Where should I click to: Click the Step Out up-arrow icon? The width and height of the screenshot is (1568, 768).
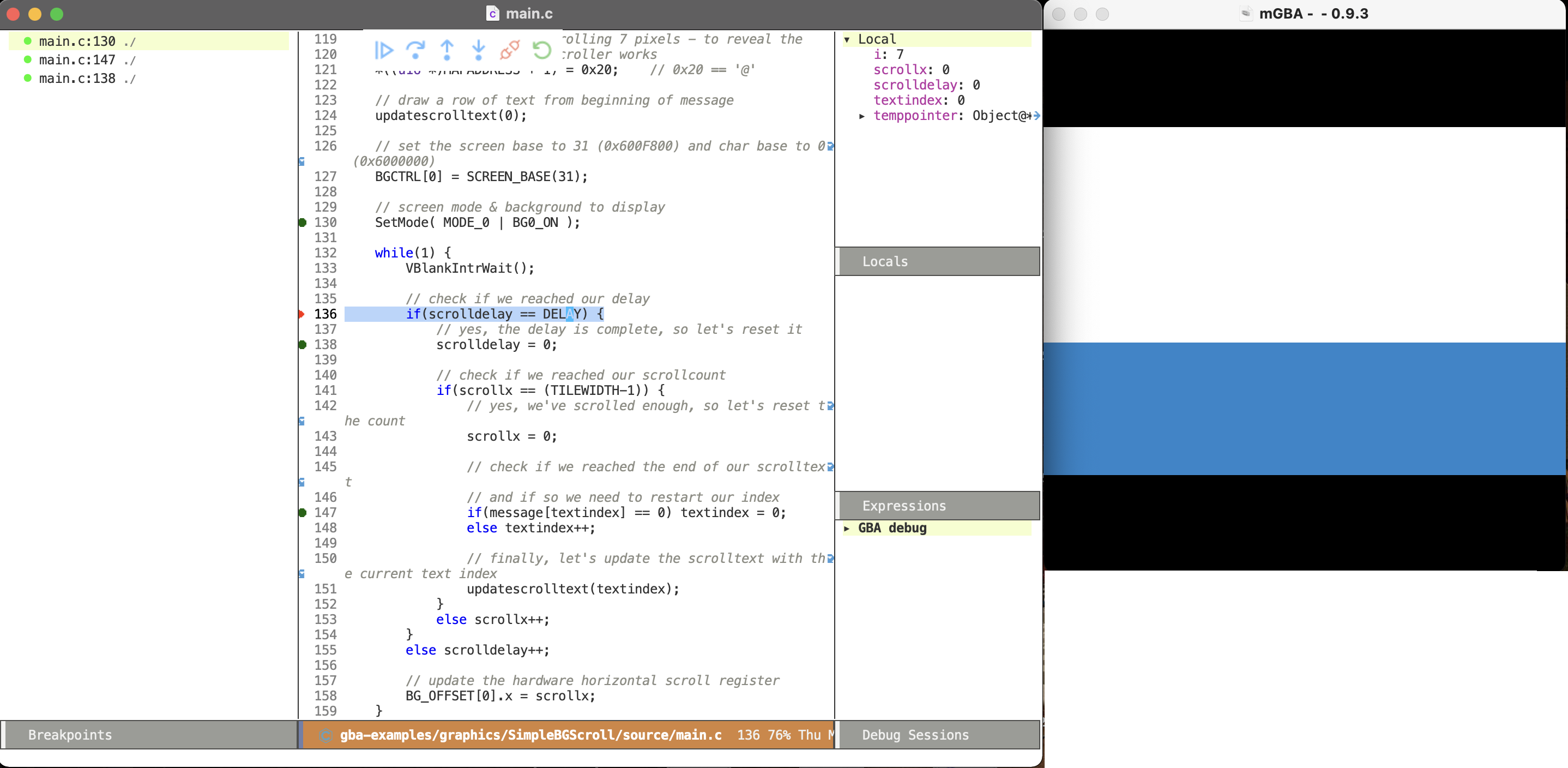click(x=447, y=50)
